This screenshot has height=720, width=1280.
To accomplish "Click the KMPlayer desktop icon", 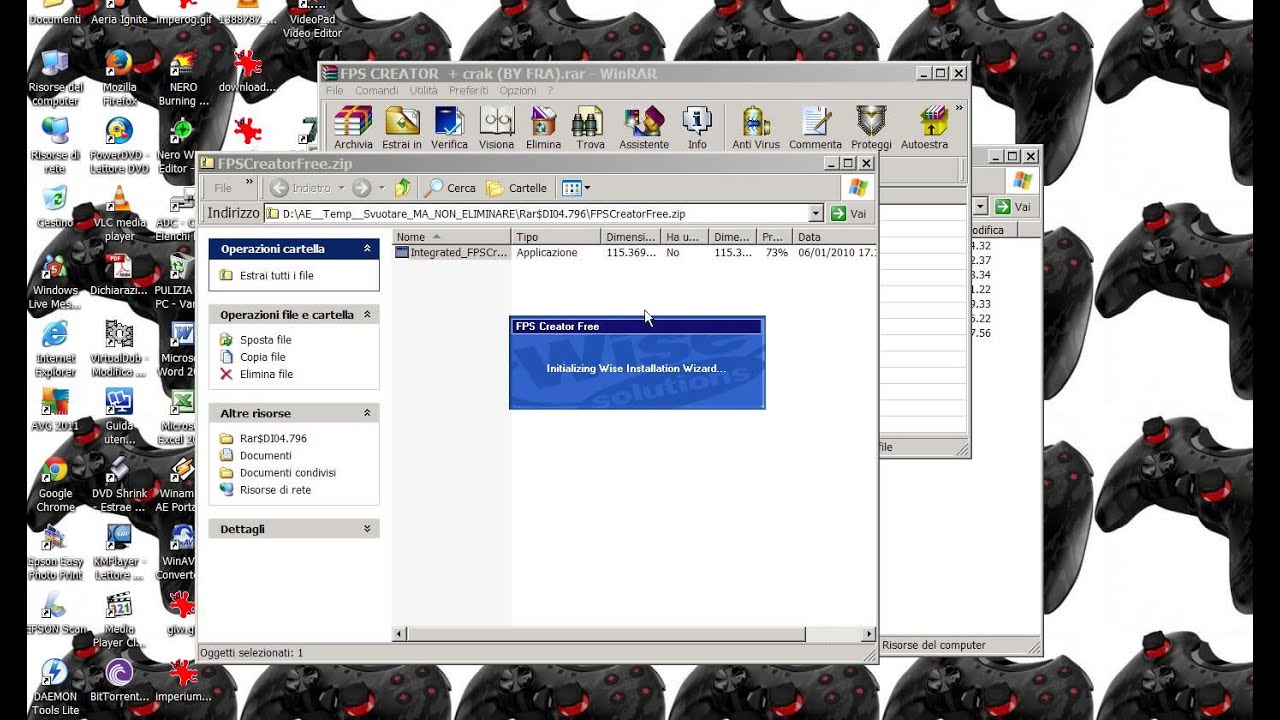I will [x=119, y=553].
